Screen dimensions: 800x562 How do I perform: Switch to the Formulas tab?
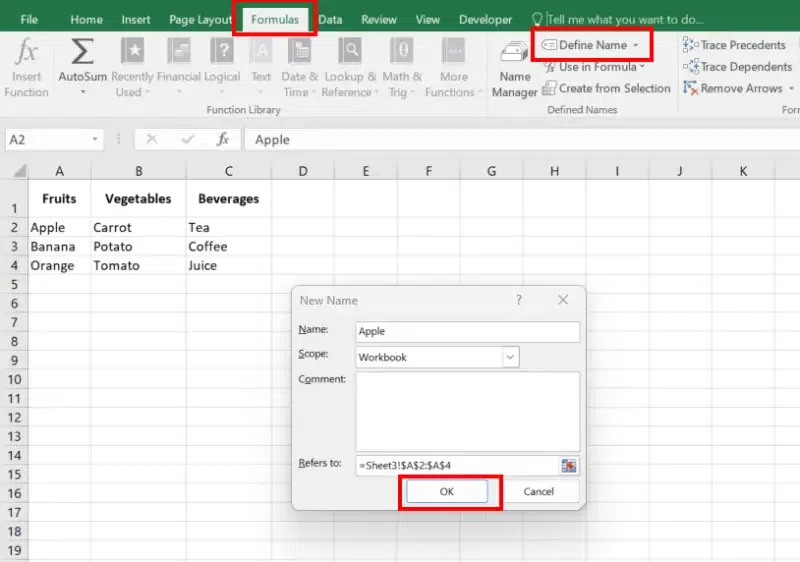[274, 19]
